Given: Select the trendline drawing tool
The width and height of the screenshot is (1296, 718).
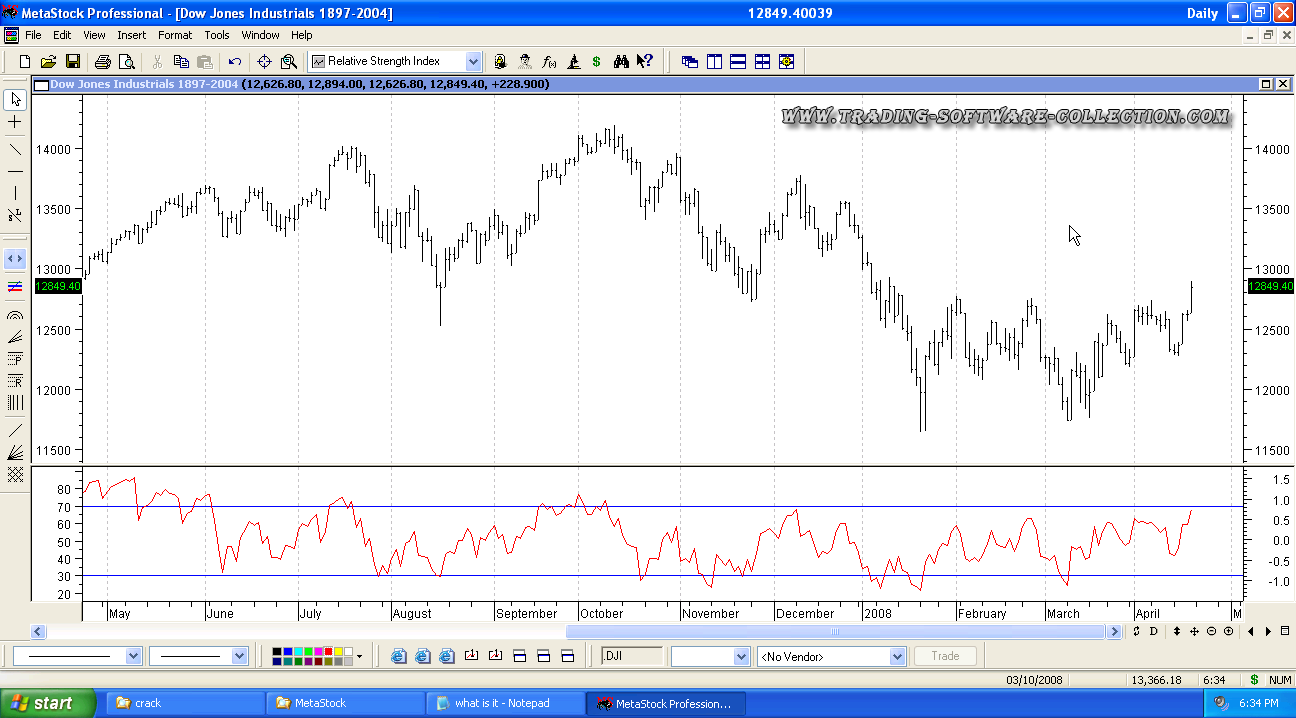Looking at the screenshot, I should click(15, 149).
